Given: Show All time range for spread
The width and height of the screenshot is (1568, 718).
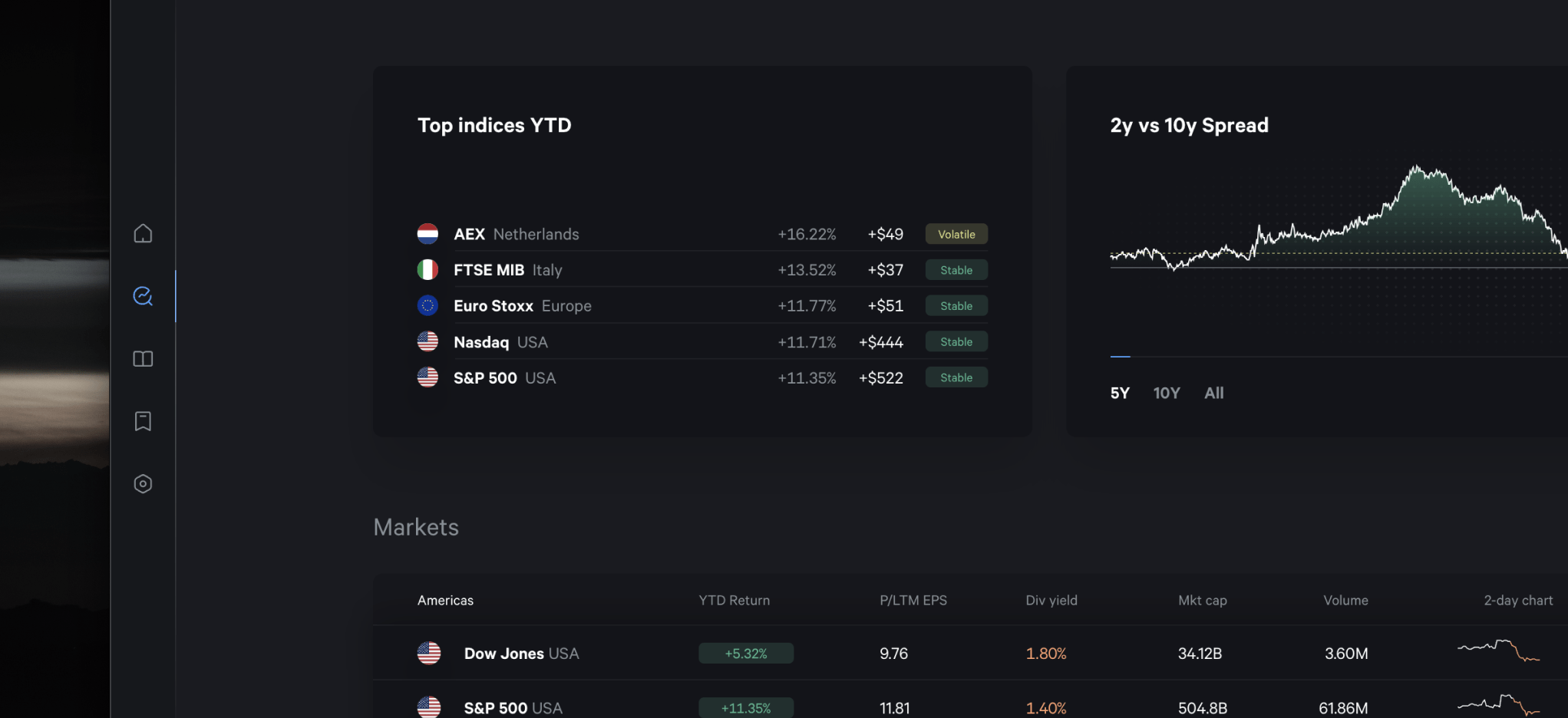Looking at the screenshot, I should pos(1213,394).
